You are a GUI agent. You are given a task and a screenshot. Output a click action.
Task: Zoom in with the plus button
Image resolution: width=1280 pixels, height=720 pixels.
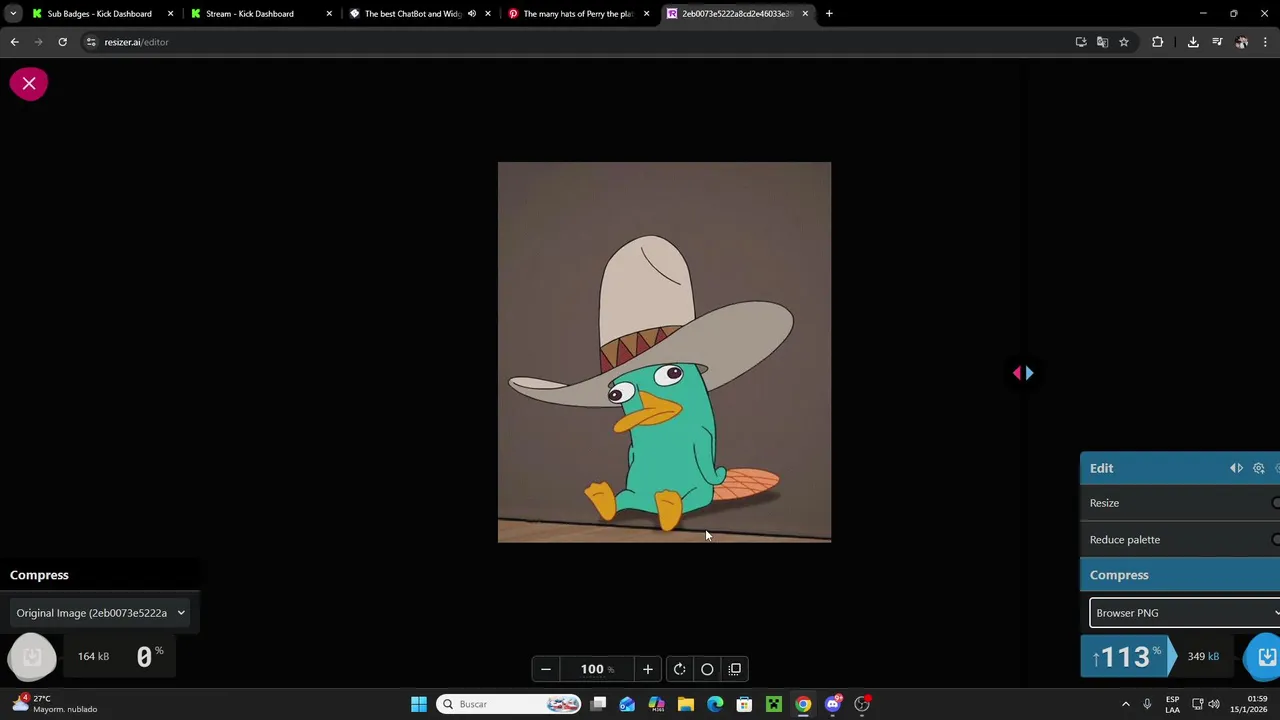pyautogui.click(x=648, y=669)
